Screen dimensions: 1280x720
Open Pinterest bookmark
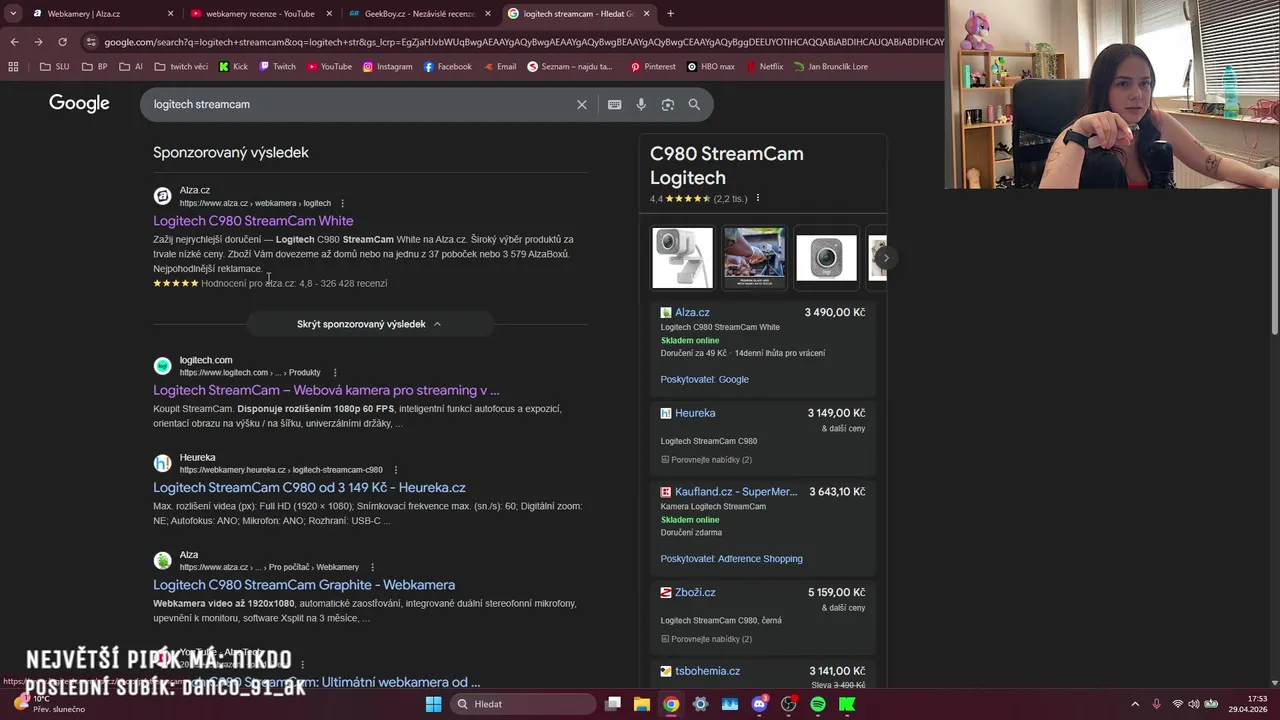pos(653,67)
